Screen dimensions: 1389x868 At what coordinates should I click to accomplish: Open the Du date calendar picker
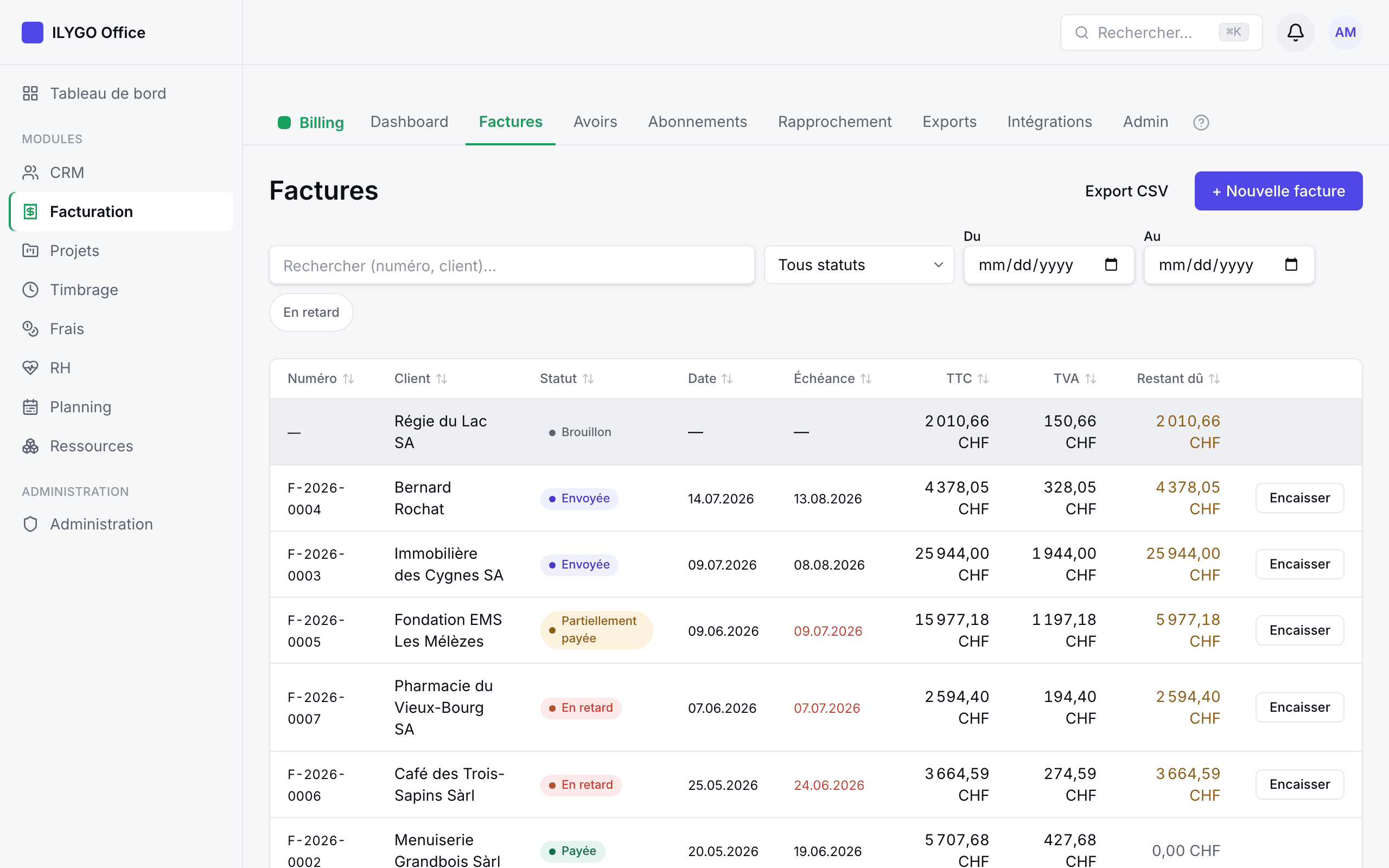point(1111,265)
